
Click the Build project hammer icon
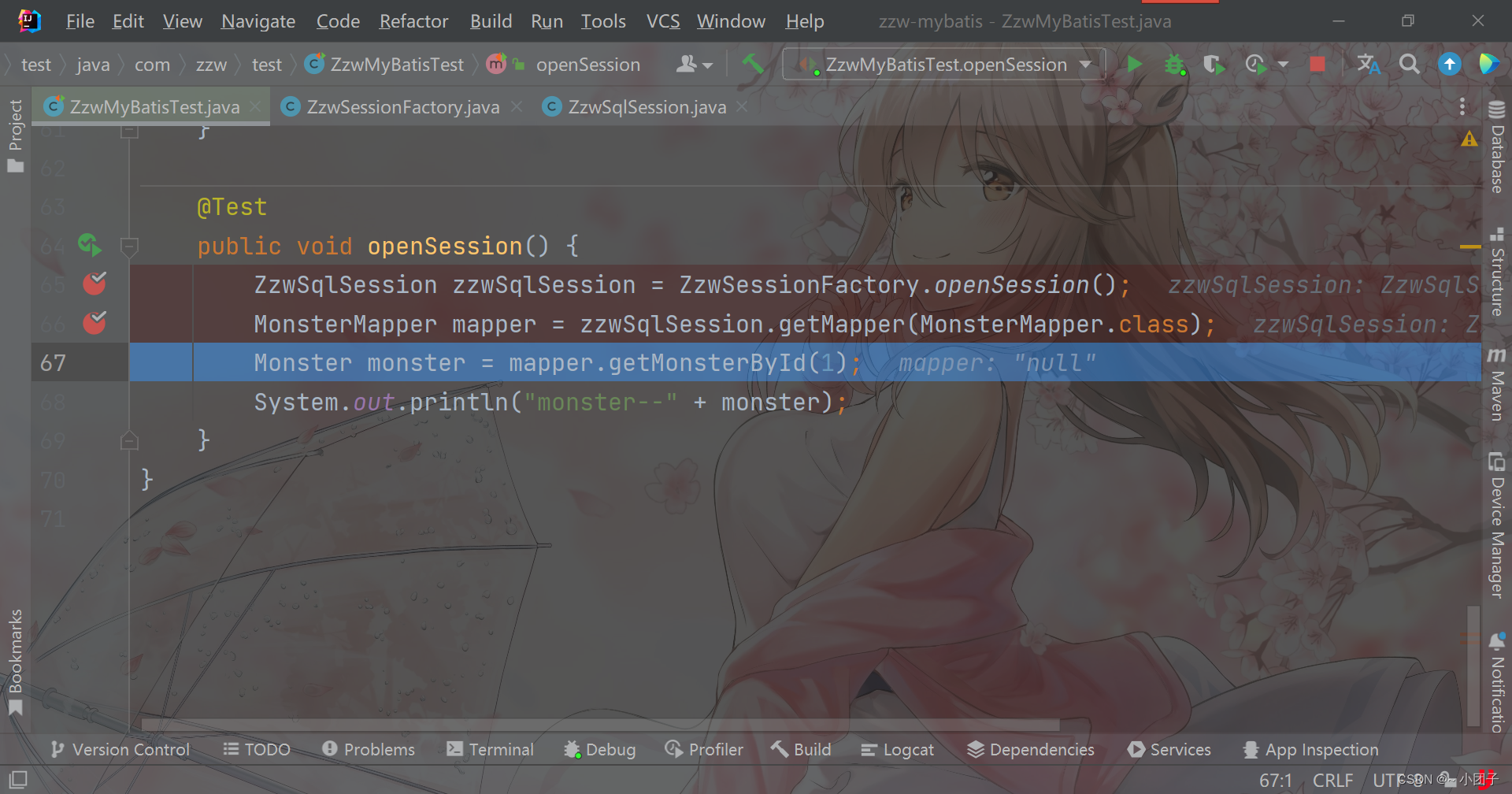click(753, 64)
